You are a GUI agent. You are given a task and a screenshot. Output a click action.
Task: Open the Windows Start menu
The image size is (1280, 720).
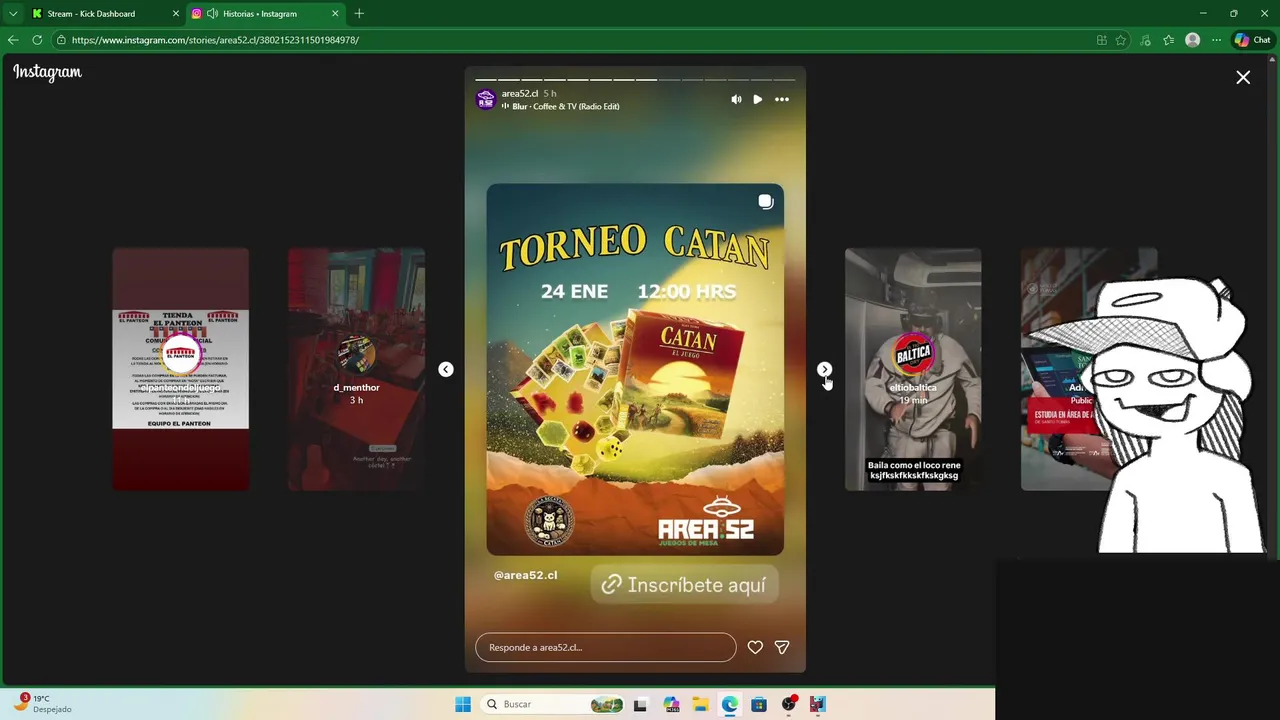tap(463, 704)
